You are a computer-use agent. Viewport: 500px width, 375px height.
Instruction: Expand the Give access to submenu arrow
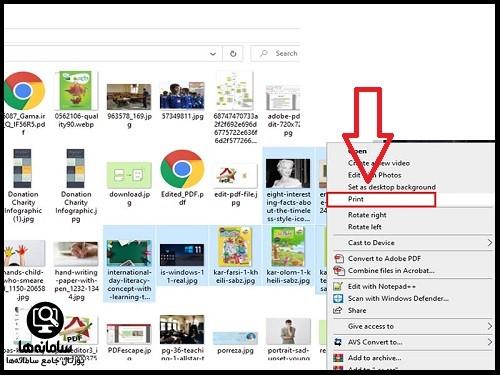[489, 326]
